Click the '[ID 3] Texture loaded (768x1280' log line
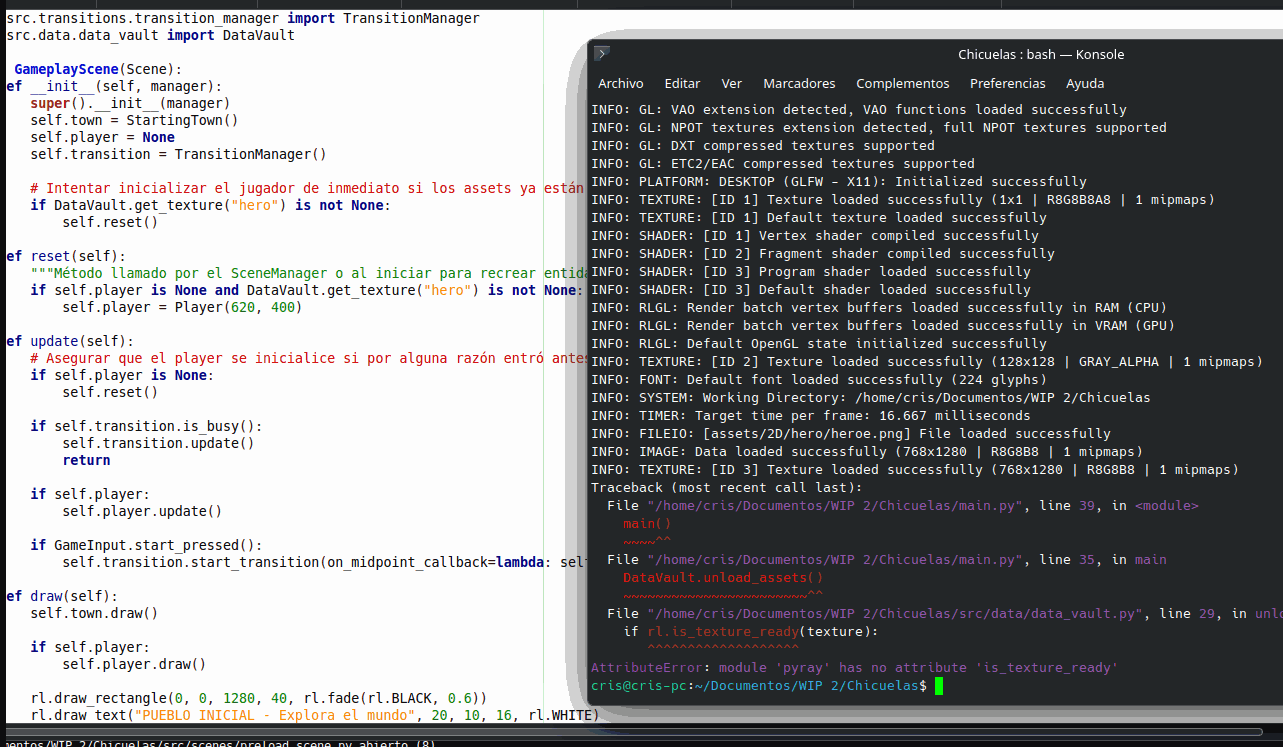Image resolution: width=1283 pixels, height=747 pixels. 915,470
